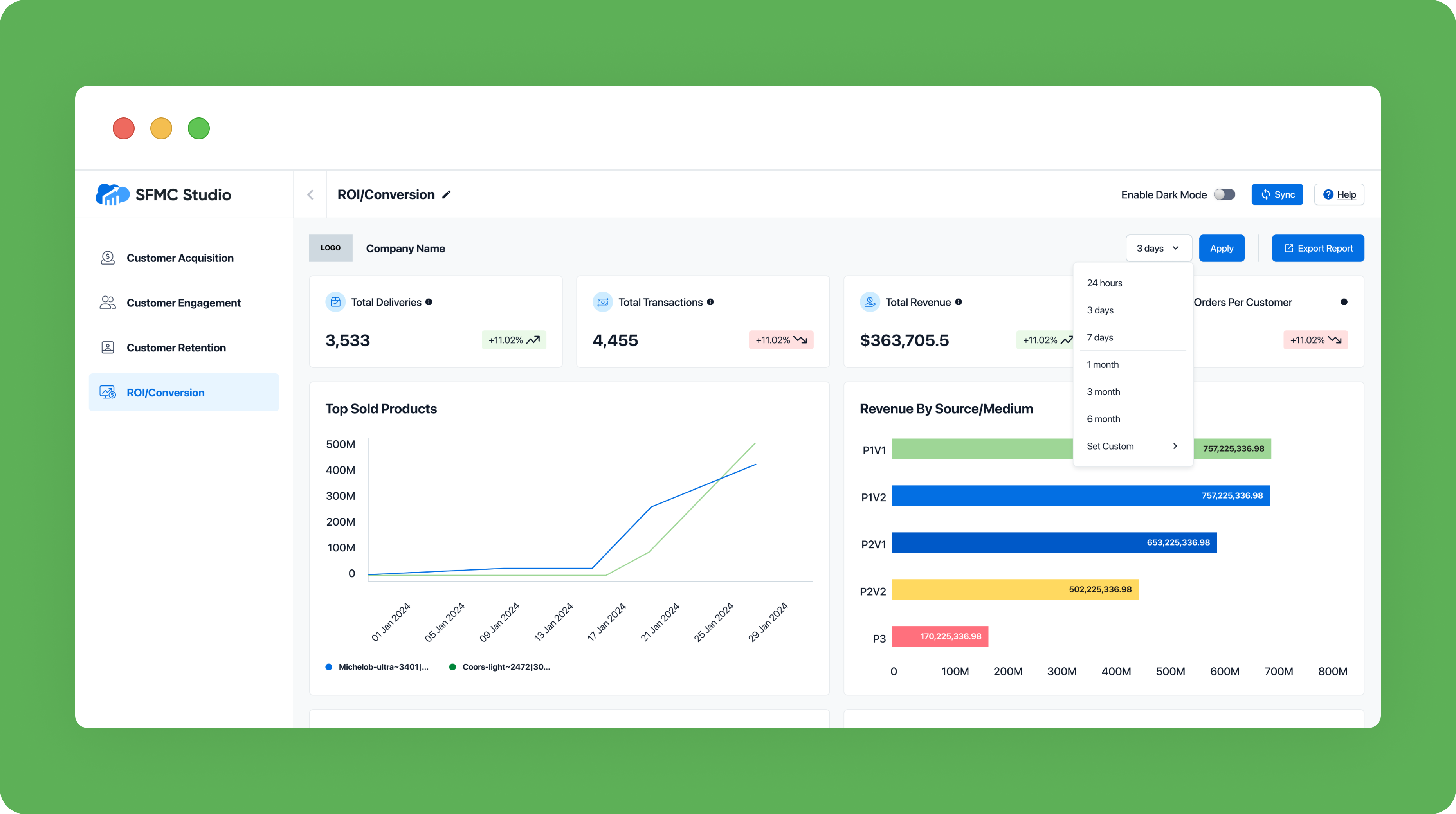1456x814 pixels.
Task: Show info tooltip for Total Deliveries
Action: pyautogui.click(x=429, y=302)
